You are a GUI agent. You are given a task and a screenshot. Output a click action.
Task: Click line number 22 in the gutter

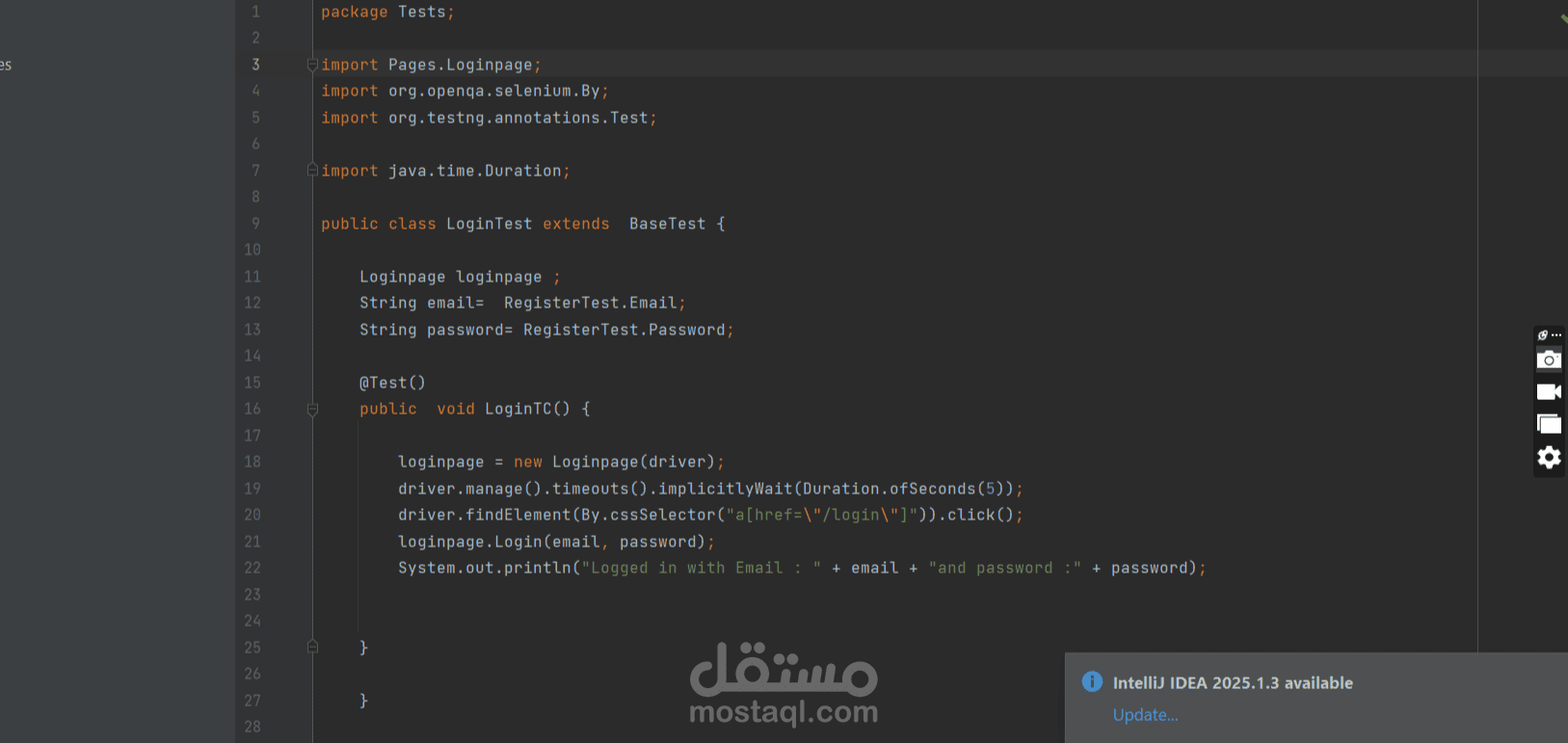pyautogui.click(x=252, y=568)
